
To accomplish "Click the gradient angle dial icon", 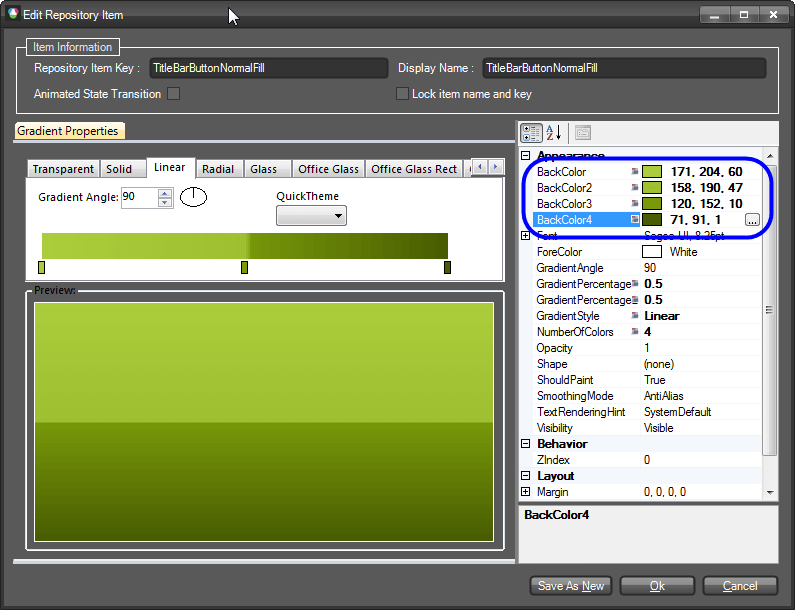I will 193,197.
